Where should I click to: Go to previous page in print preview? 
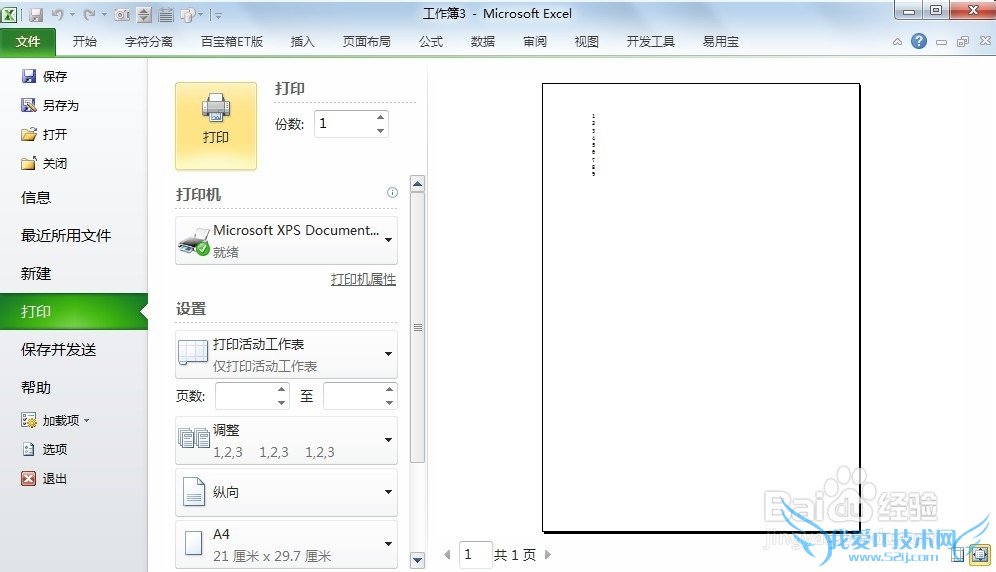coord(447,555)
